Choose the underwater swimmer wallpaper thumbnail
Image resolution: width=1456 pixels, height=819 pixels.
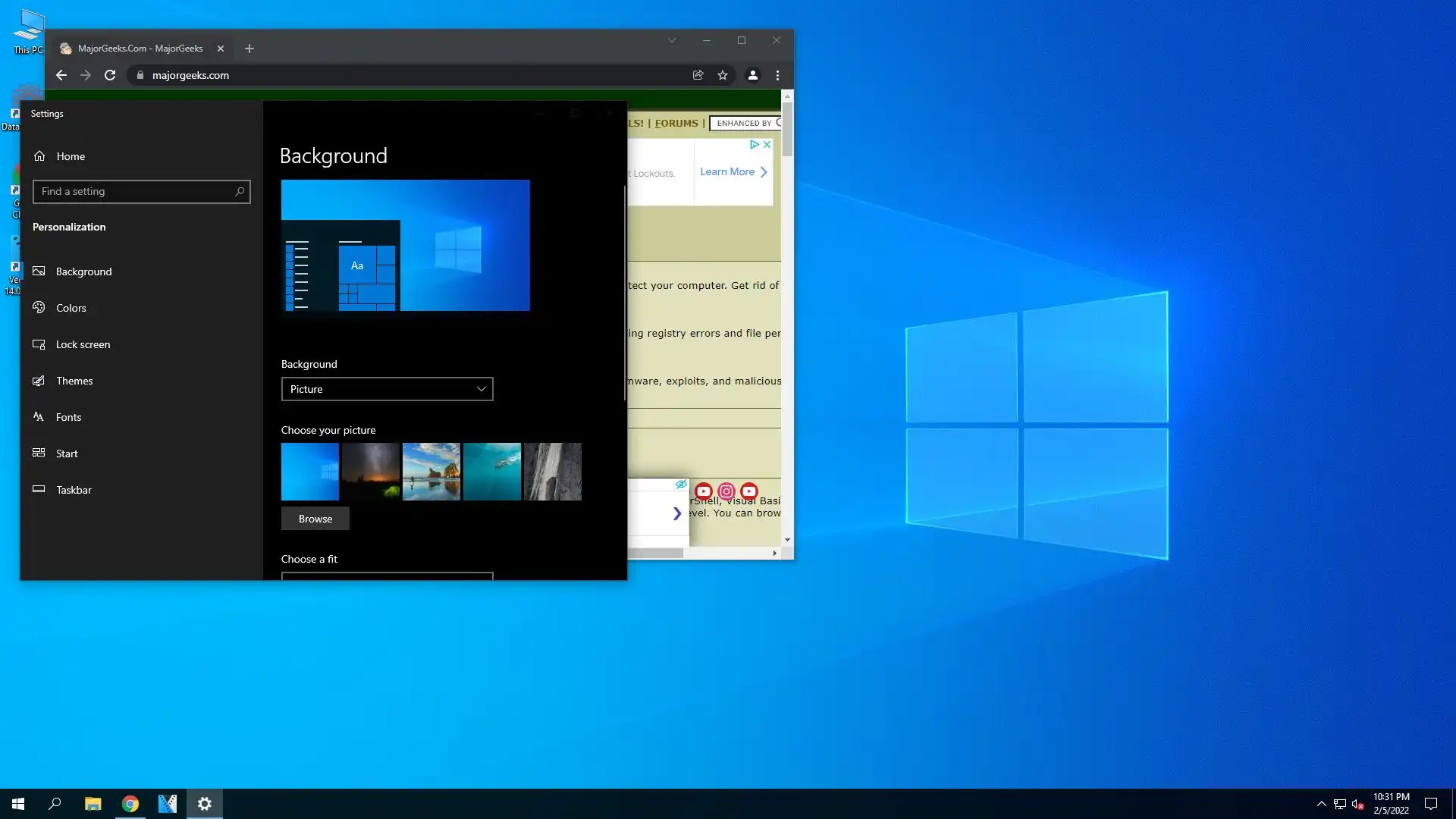tap(491, 472)
